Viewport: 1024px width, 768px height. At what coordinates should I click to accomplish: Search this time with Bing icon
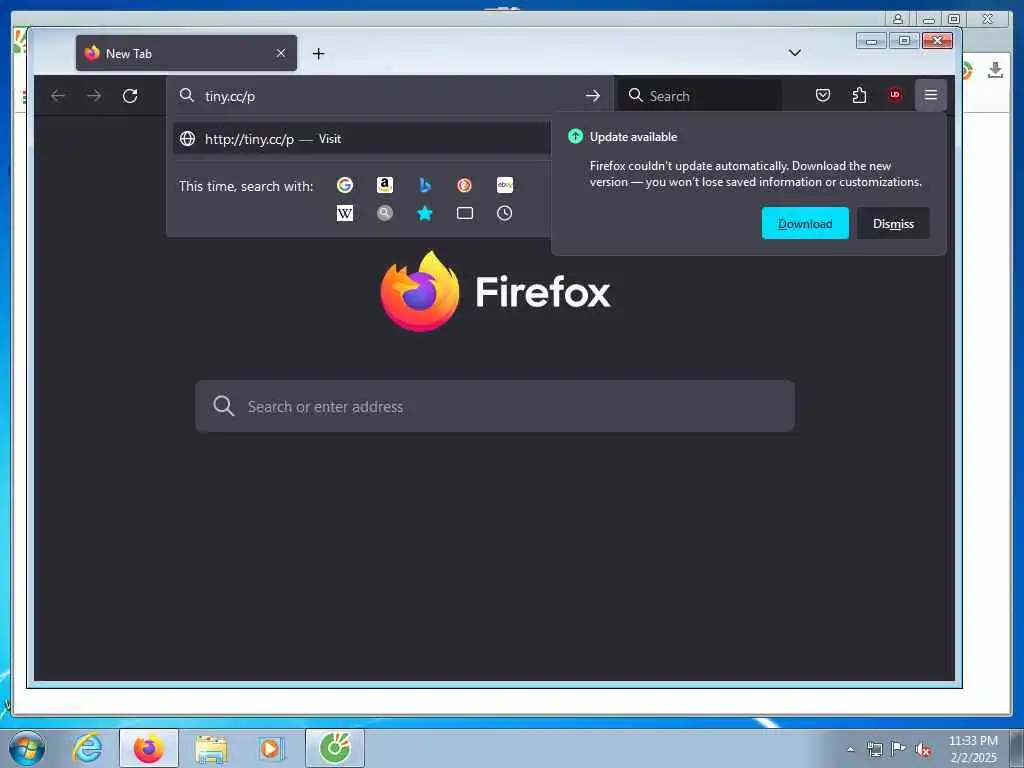point(424,185)
